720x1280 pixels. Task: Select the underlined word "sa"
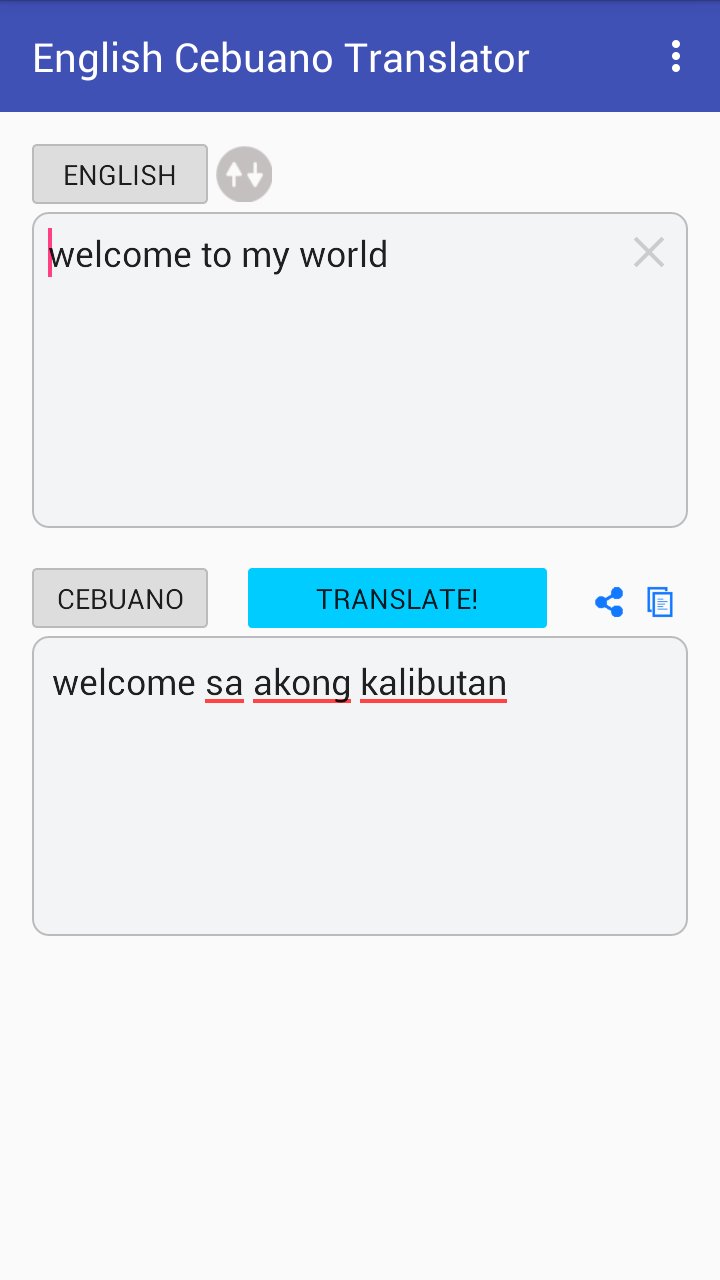(224, 684)
